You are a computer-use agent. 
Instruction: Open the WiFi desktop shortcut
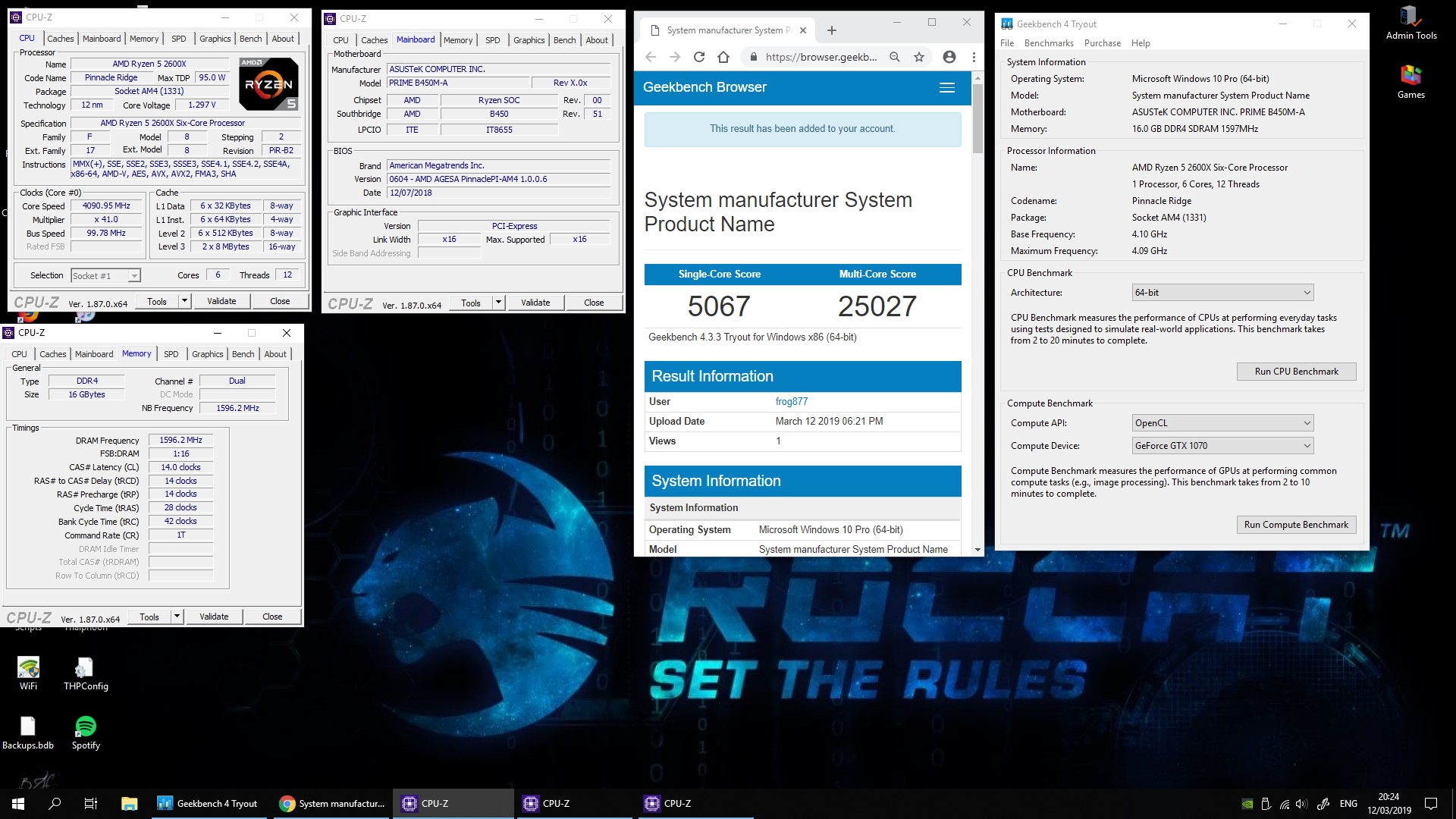pos(28,673)
